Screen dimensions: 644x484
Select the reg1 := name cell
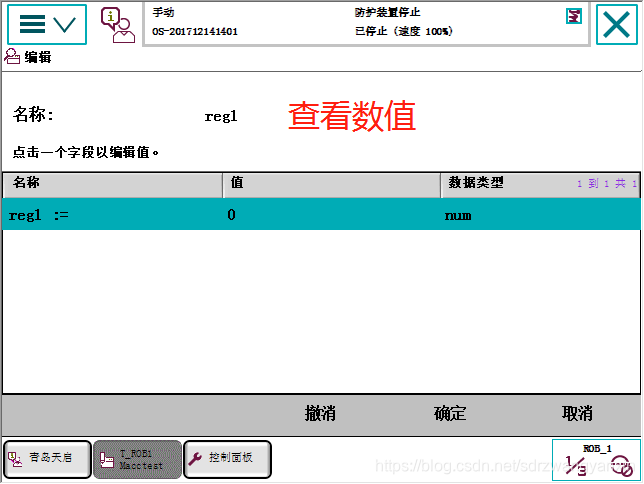click(113, 215)
